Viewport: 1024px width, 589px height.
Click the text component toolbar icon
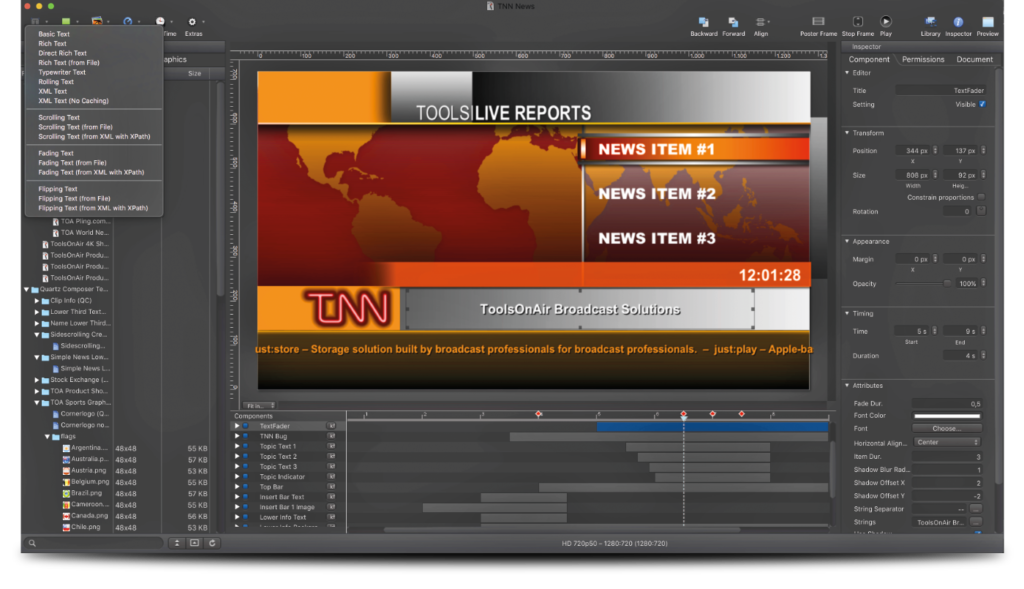(x=35, y=22)
